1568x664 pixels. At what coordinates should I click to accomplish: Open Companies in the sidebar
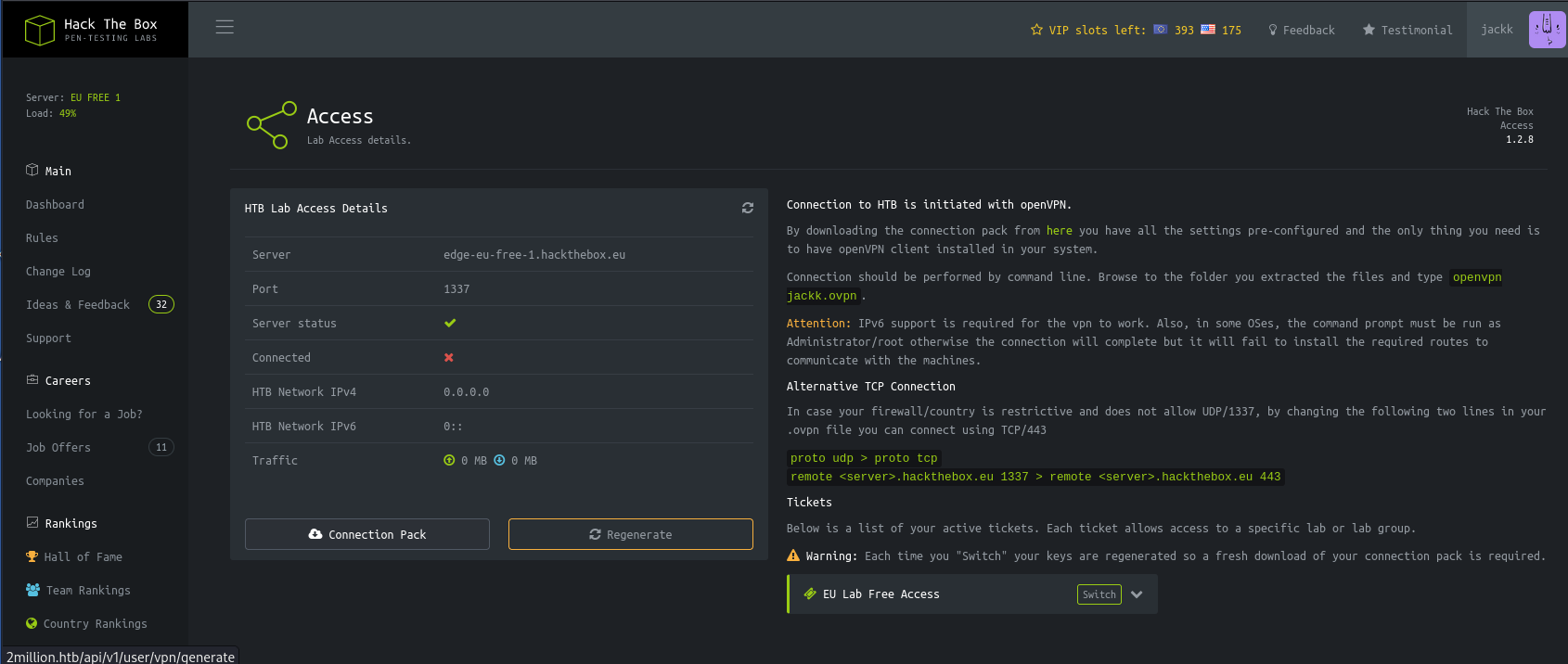(x=55, y=480)
